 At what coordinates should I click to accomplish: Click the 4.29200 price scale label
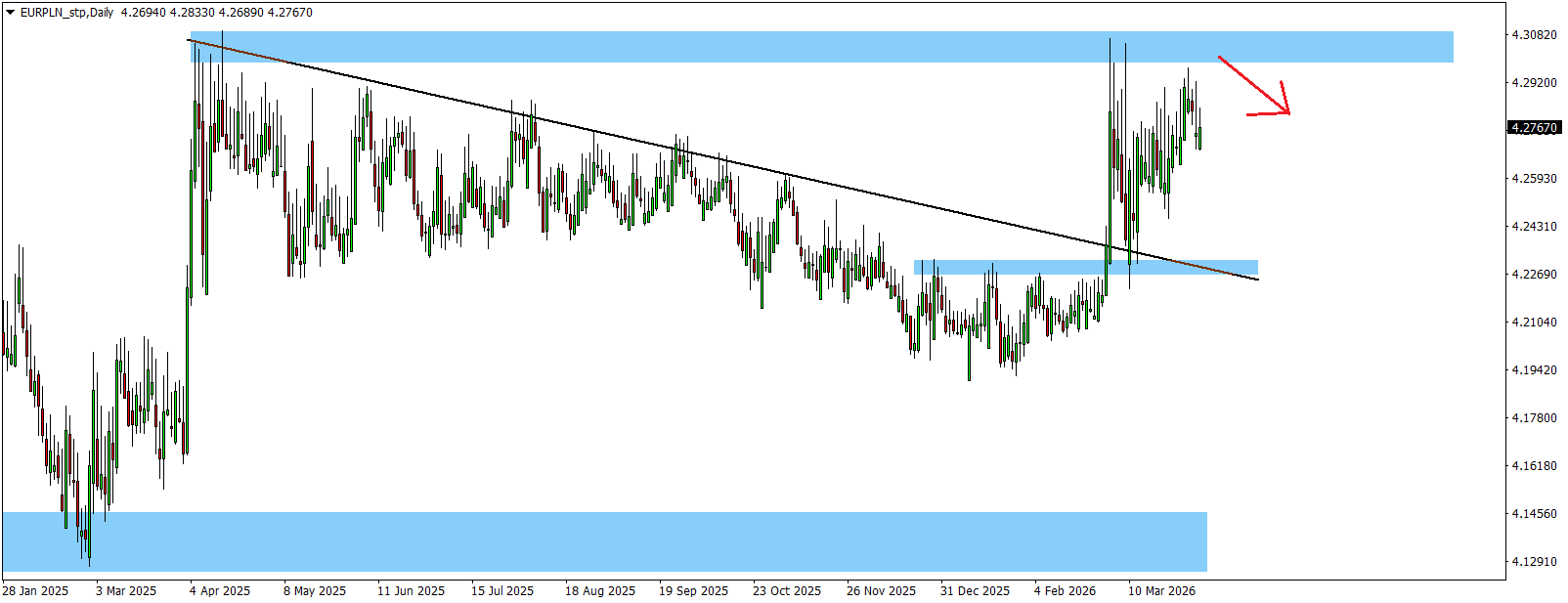1534,83
